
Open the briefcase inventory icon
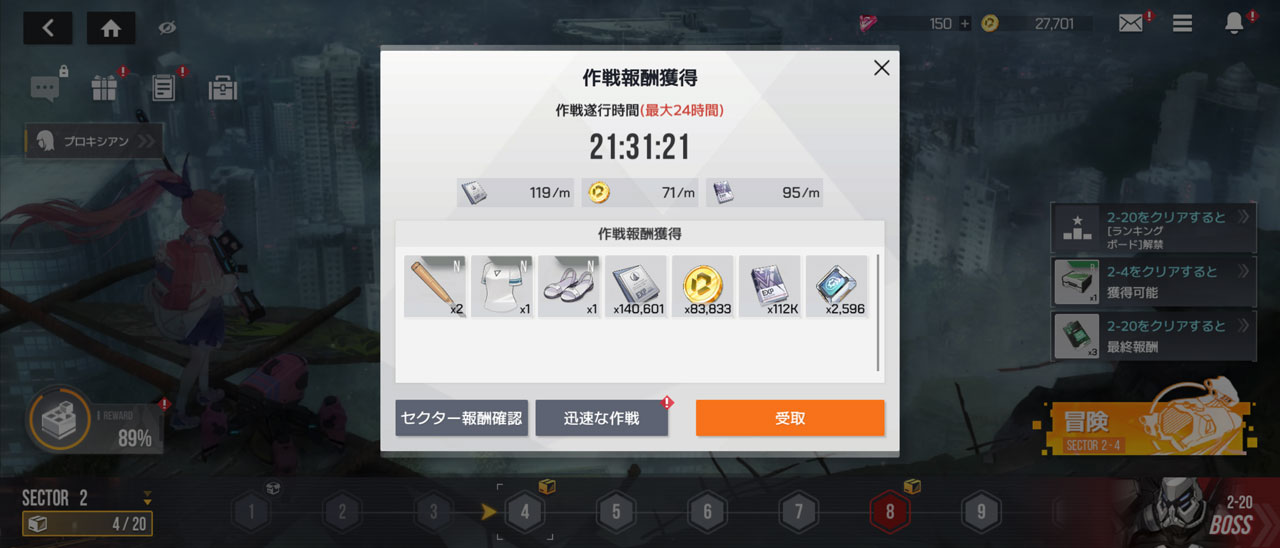pyautogui.click(x=222, y=88)
